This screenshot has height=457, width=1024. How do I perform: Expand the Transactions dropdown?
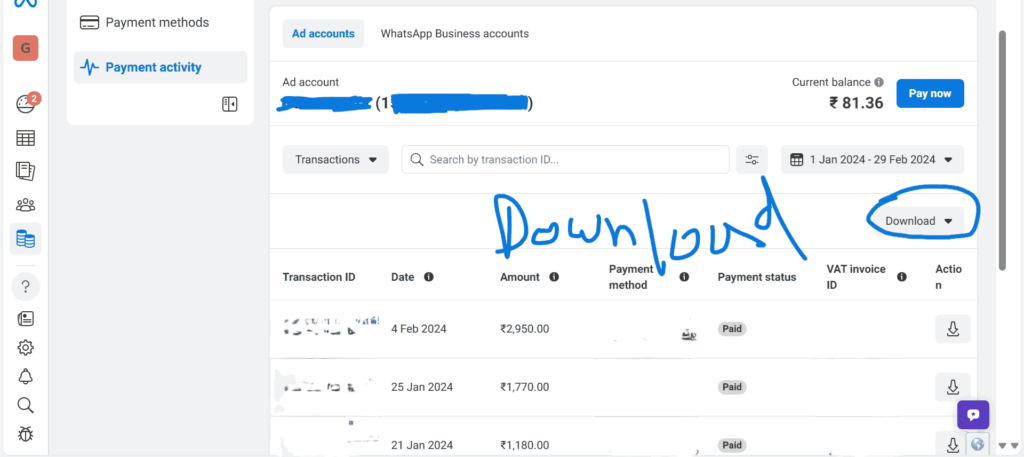(335, 159)
